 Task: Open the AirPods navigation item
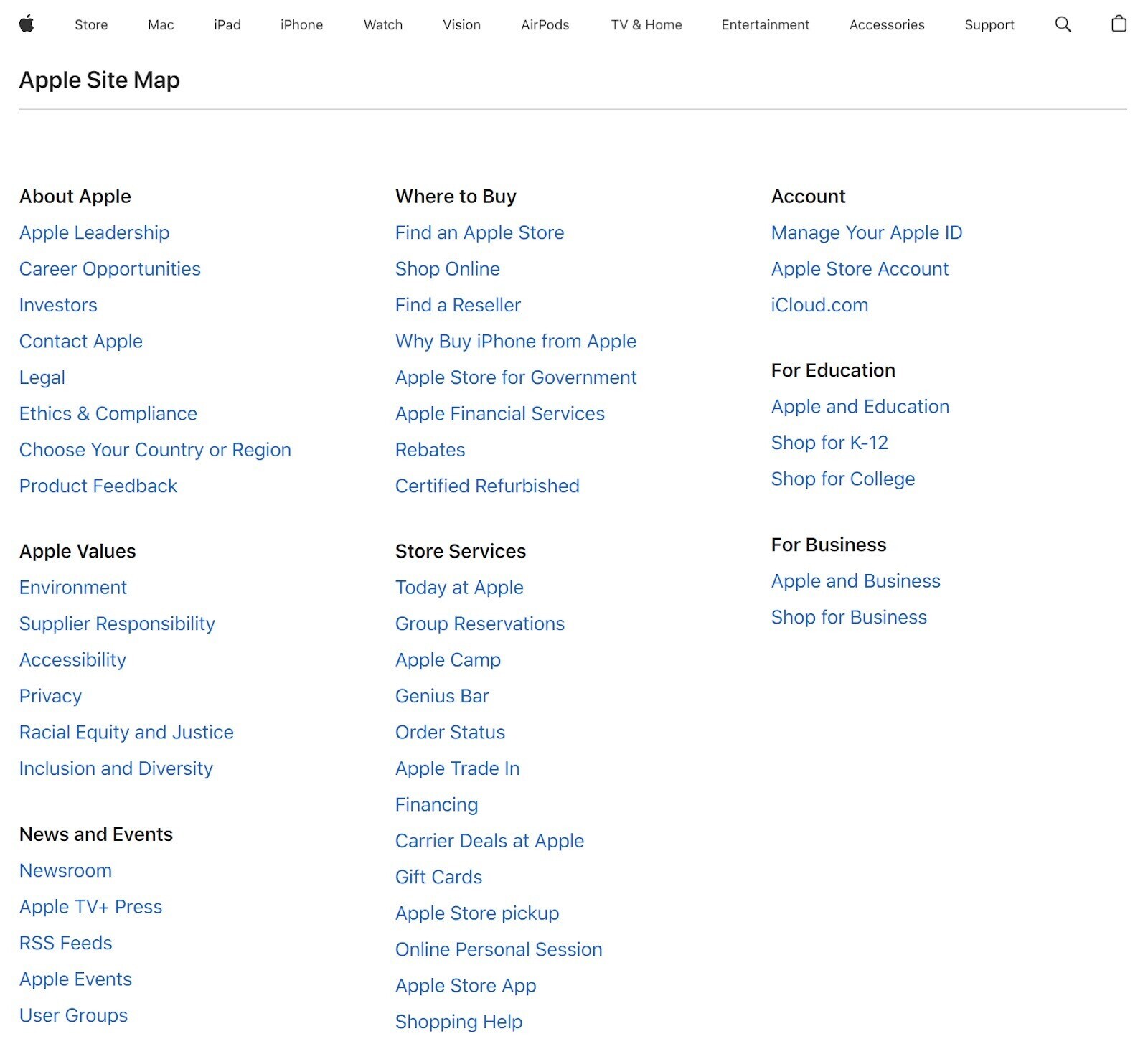(544, 24)
